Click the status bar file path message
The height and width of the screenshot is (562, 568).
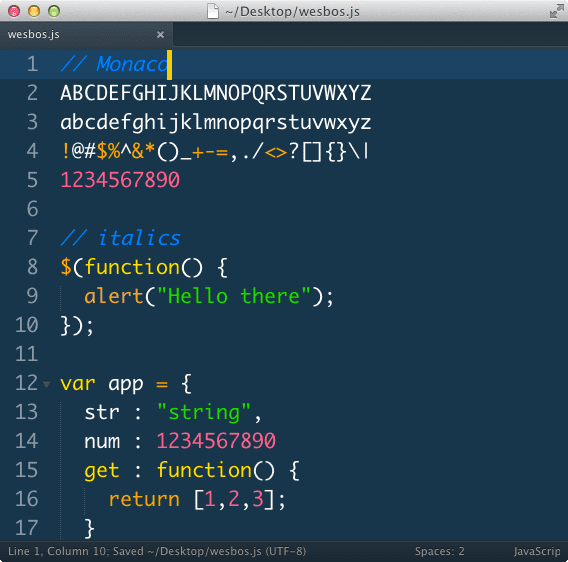click(157, 551)
